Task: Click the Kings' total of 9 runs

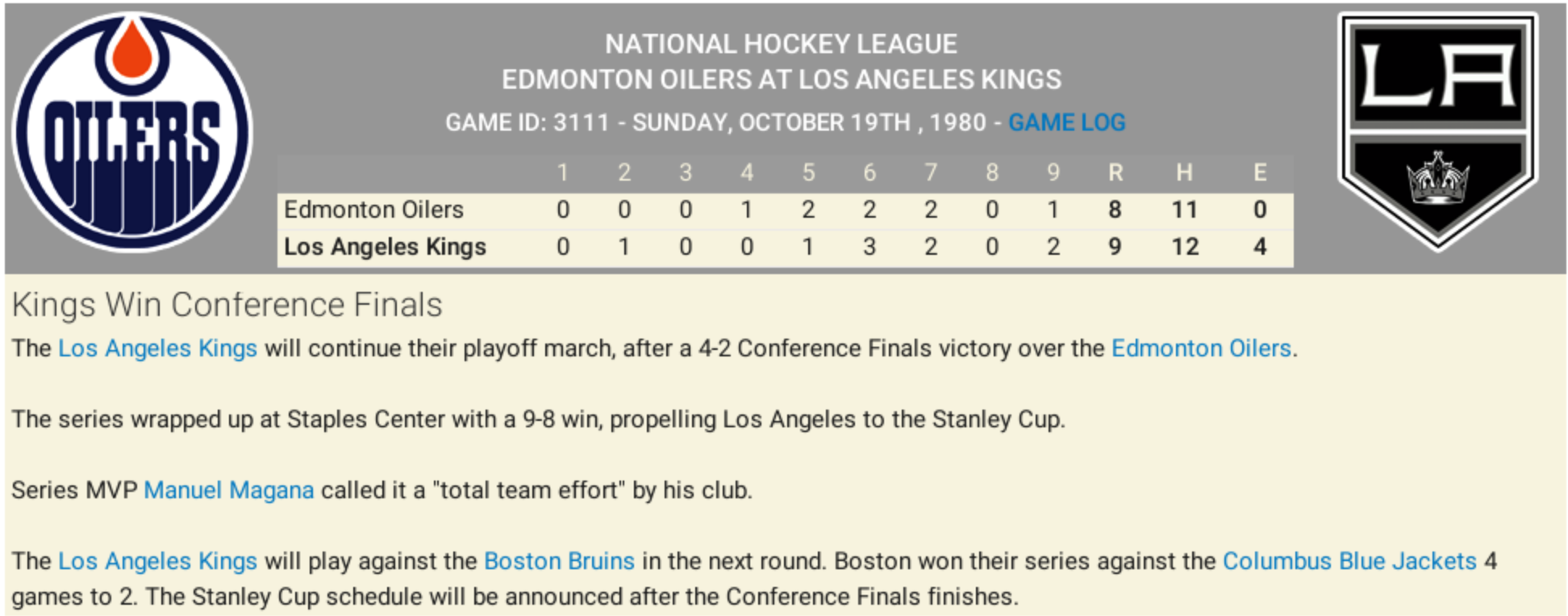Action: pyautogui.click(x=1115, y=247)
